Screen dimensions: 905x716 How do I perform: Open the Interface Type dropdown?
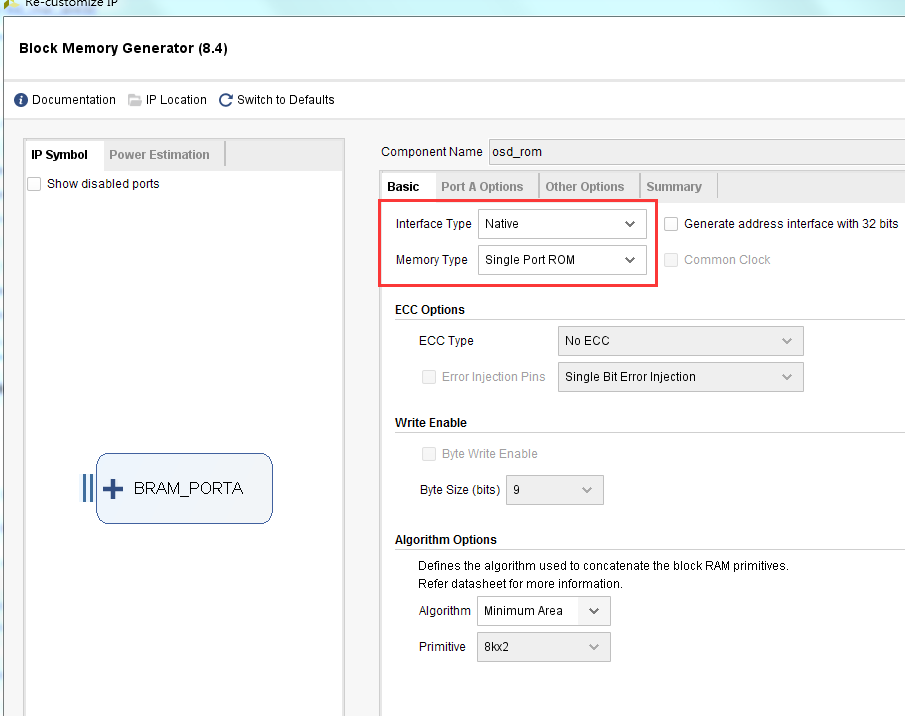[562, 224]
